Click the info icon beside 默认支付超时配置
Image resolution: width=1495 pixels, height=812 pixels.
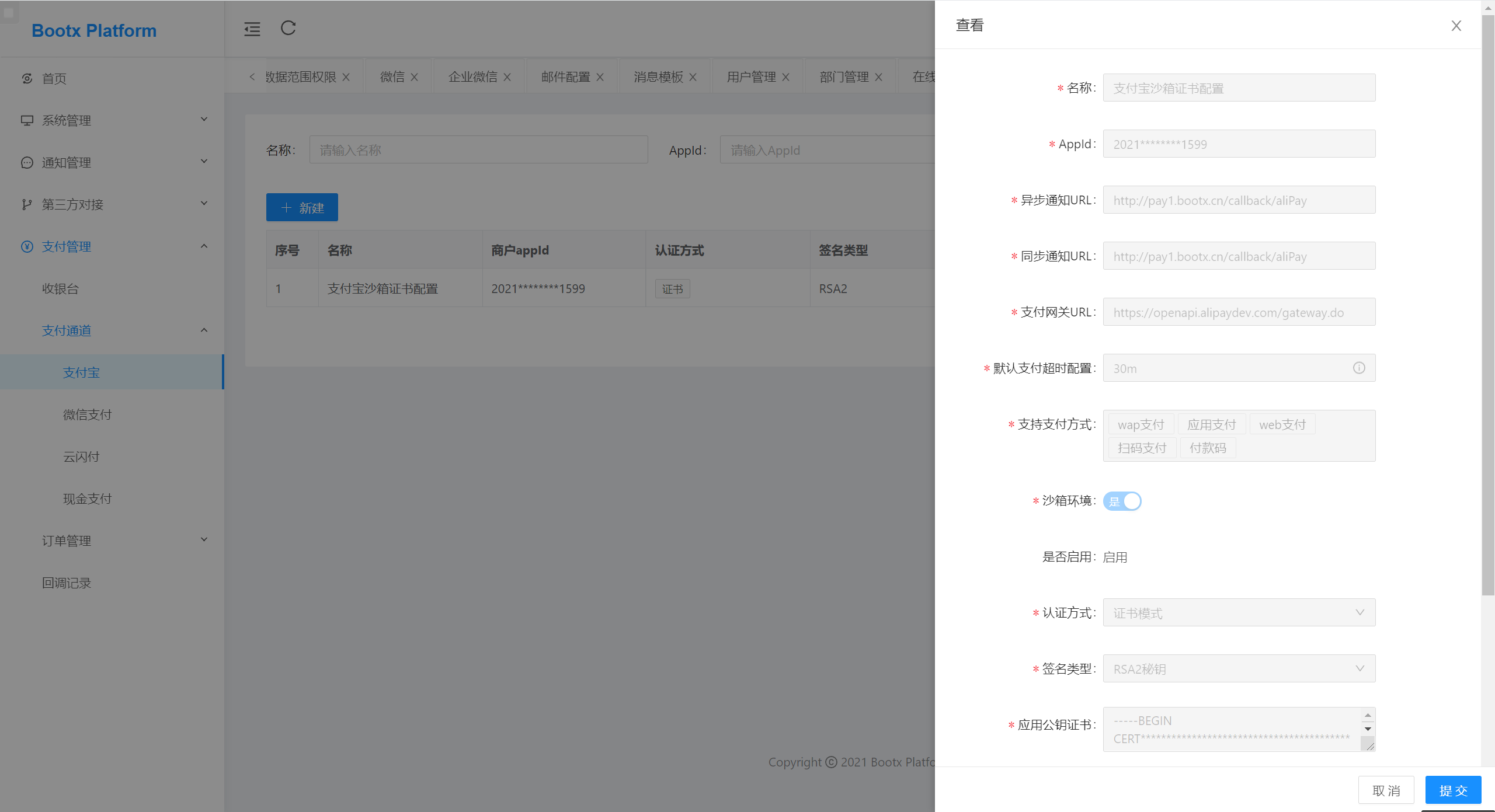(1360, 368)
